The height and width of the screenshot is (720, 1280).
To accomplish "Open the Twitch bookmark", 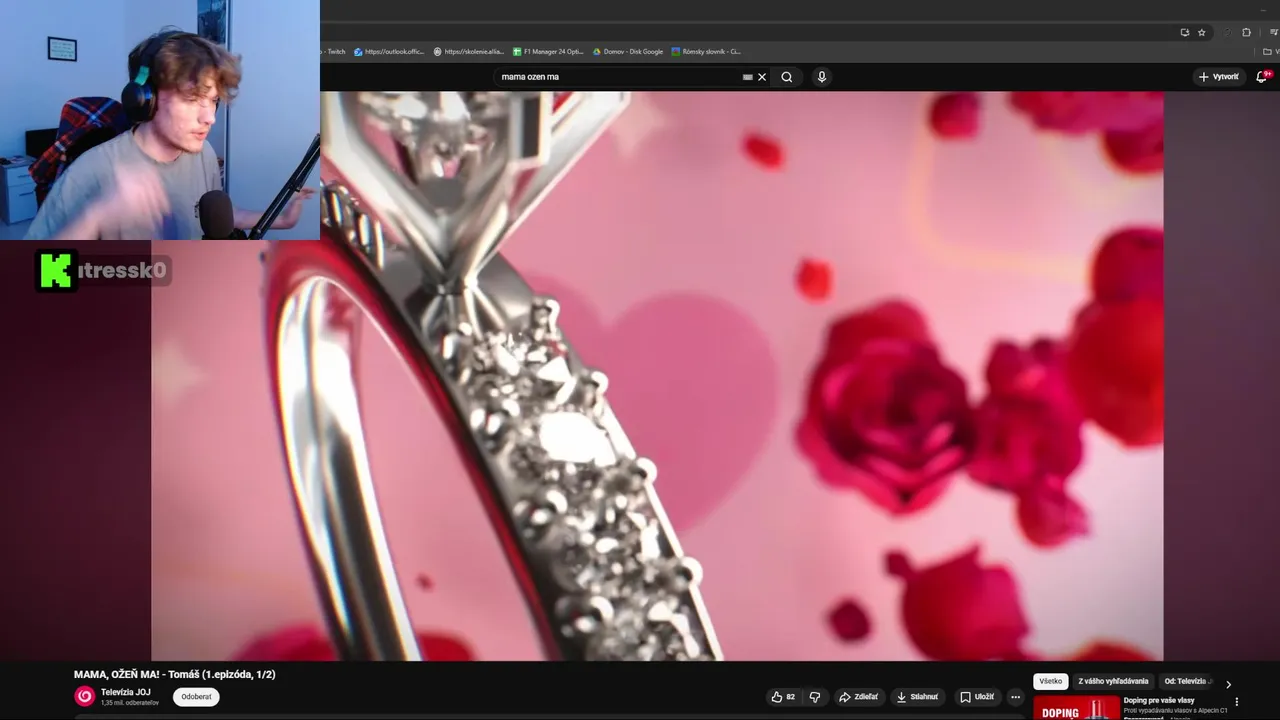I will point(334,52).
